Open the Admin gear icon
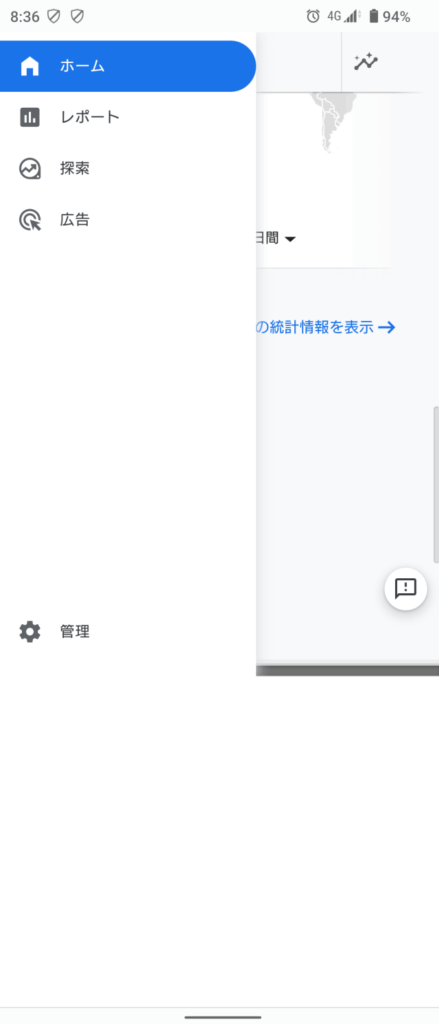Viewport: 439px width, 1024px height. click(30, 632)
